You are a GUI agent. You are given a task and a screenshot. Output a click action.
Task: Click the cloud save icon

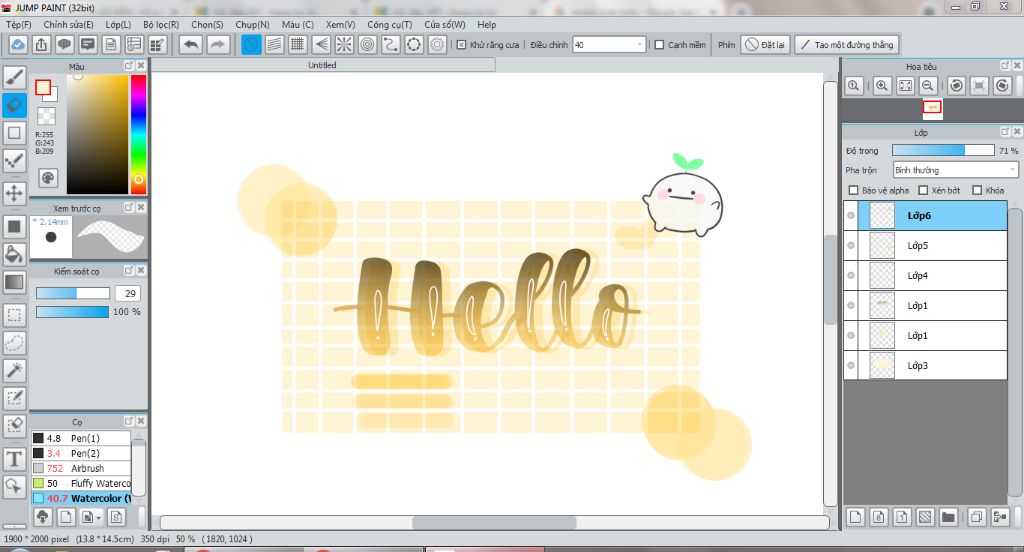point(18,44)
